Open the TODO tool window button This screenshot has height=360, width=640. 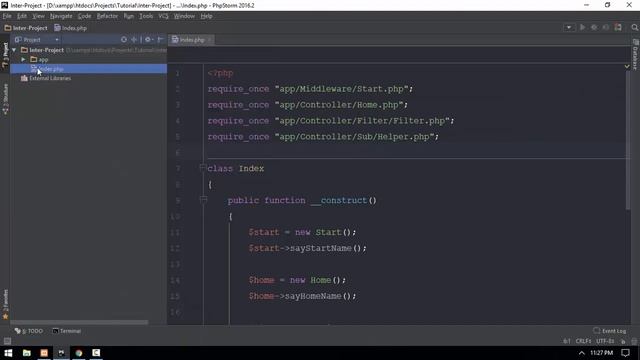29,331
